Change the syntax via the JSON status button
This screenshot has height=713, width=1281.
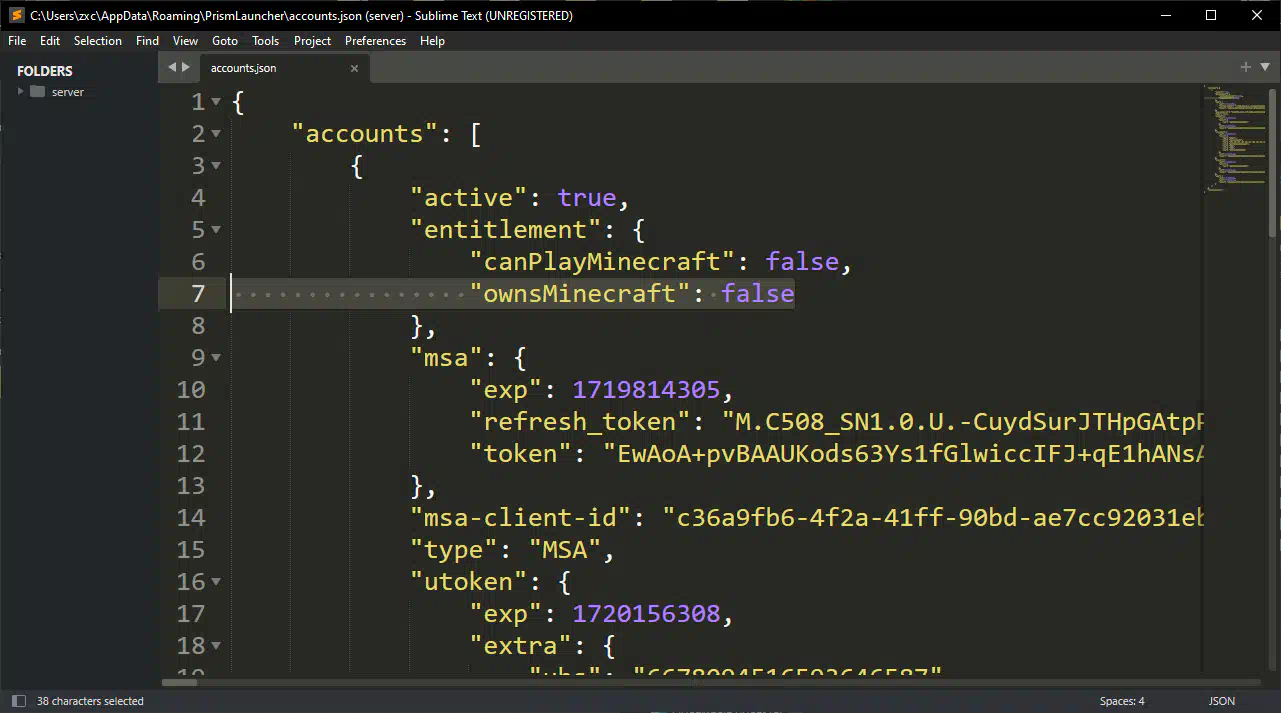[1222, 701]
